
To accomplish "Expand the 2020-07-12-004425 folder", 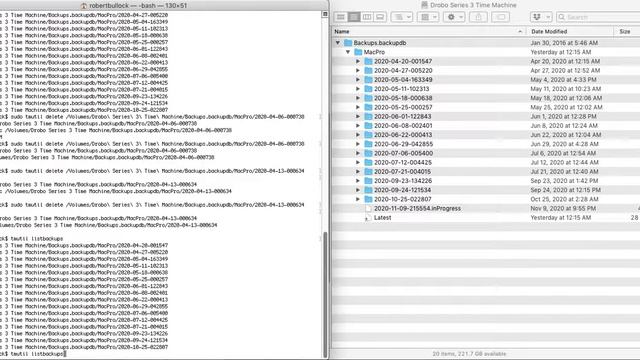I will tap(358, 162).
